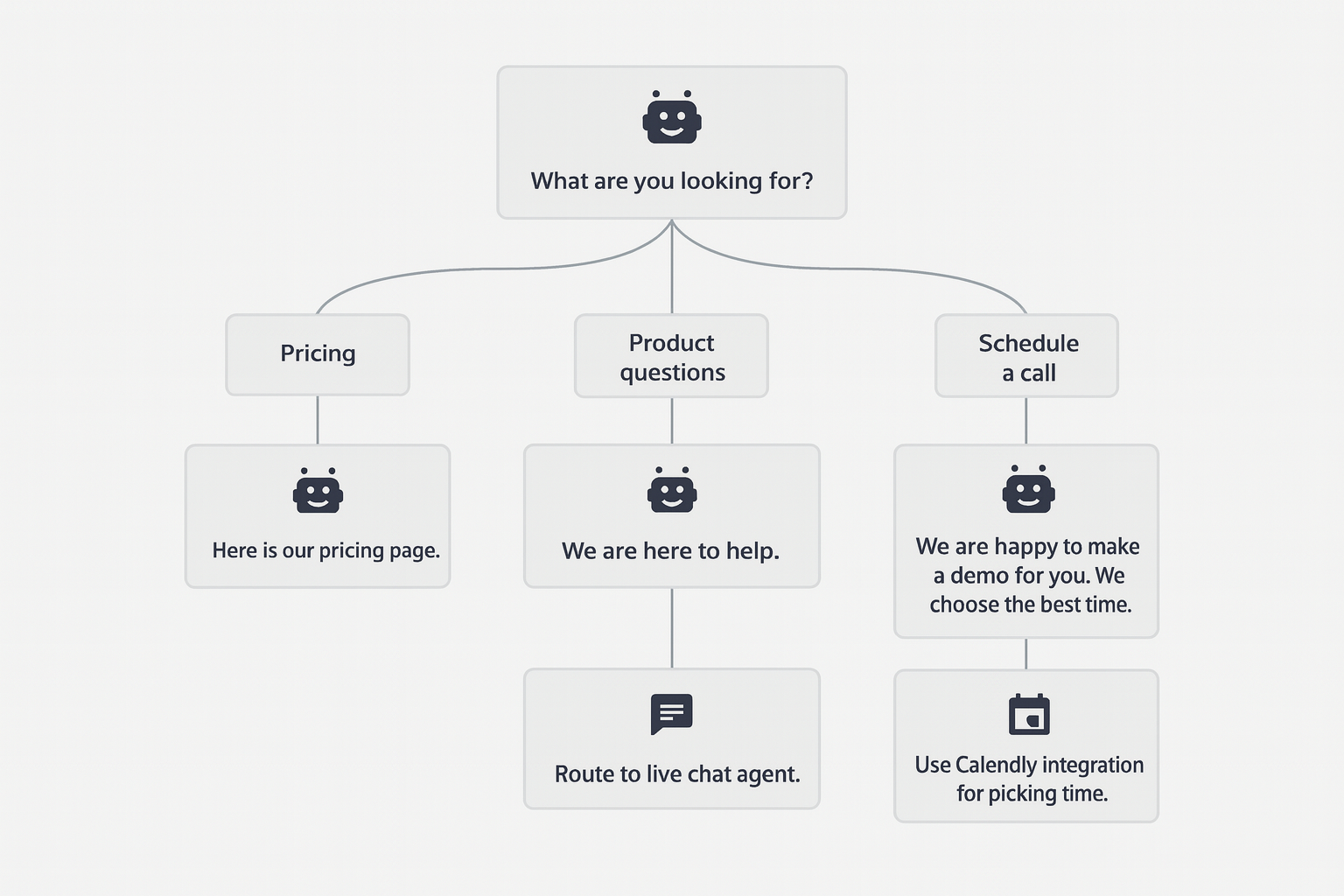
Task: Click the connector line directly below the Pricing option
Action: tap(318, 420)
